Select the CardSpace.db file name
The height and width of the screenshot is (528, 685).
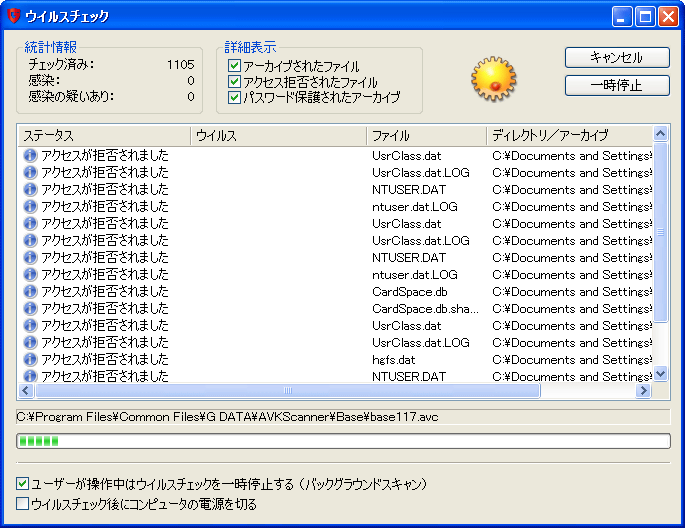[410, 291]
